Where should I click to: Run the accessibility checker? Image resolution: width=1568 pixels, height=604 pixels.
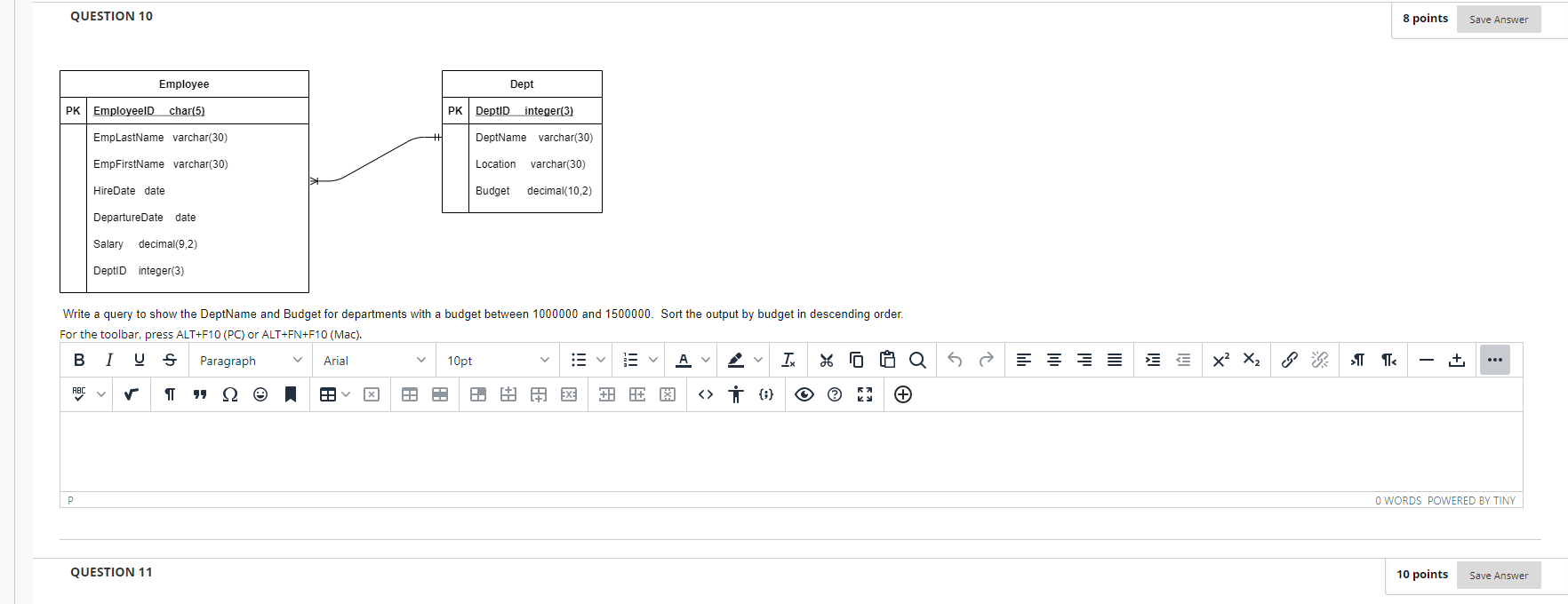[736, 394]
